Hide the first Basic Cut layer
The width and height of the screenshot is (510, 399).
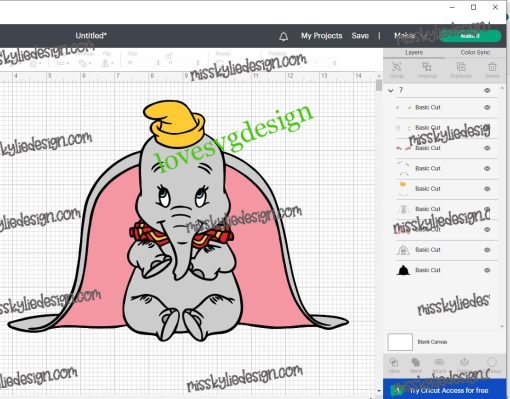[487, 107]
